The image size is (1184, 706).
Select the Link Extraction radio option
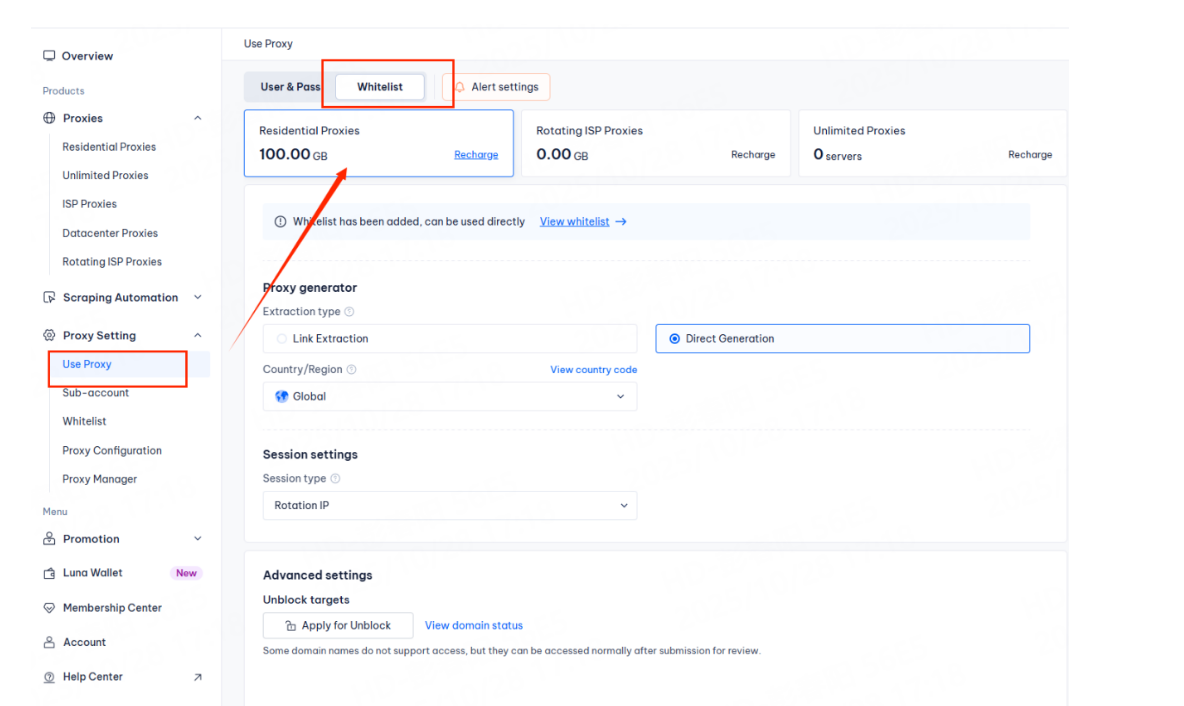pos(282,339)
